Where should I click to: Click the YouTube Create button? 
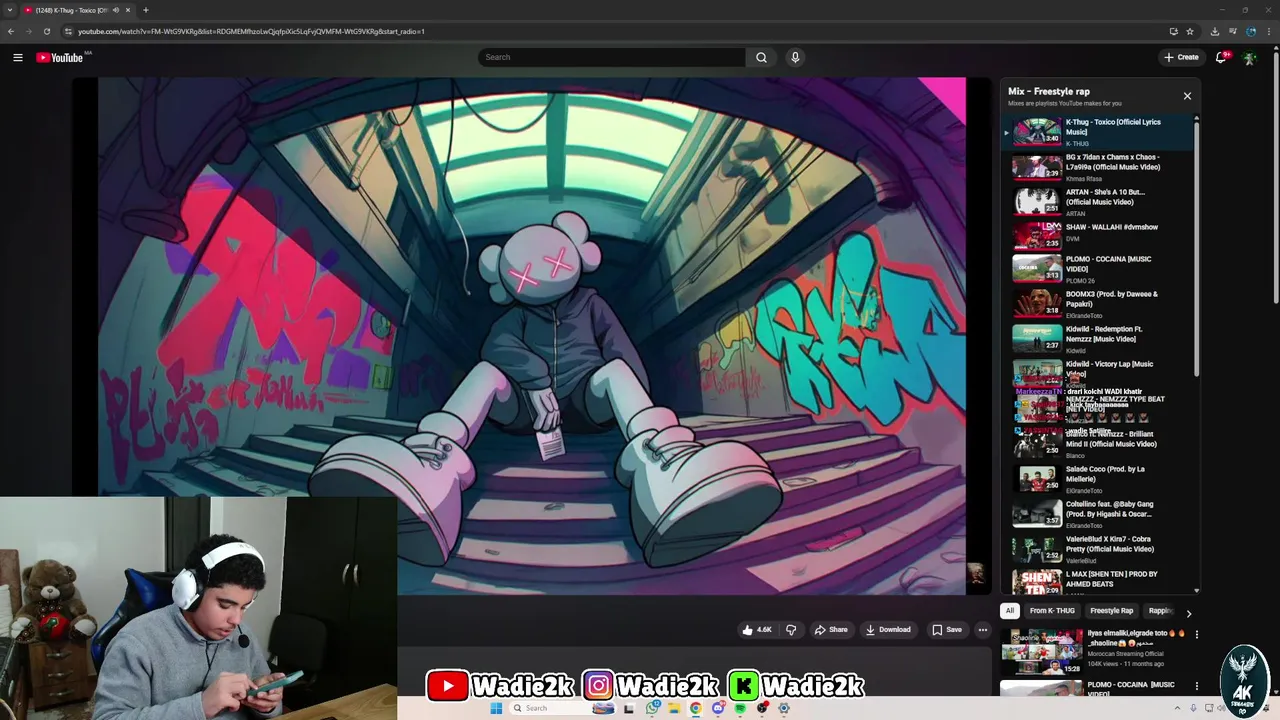1181,57
